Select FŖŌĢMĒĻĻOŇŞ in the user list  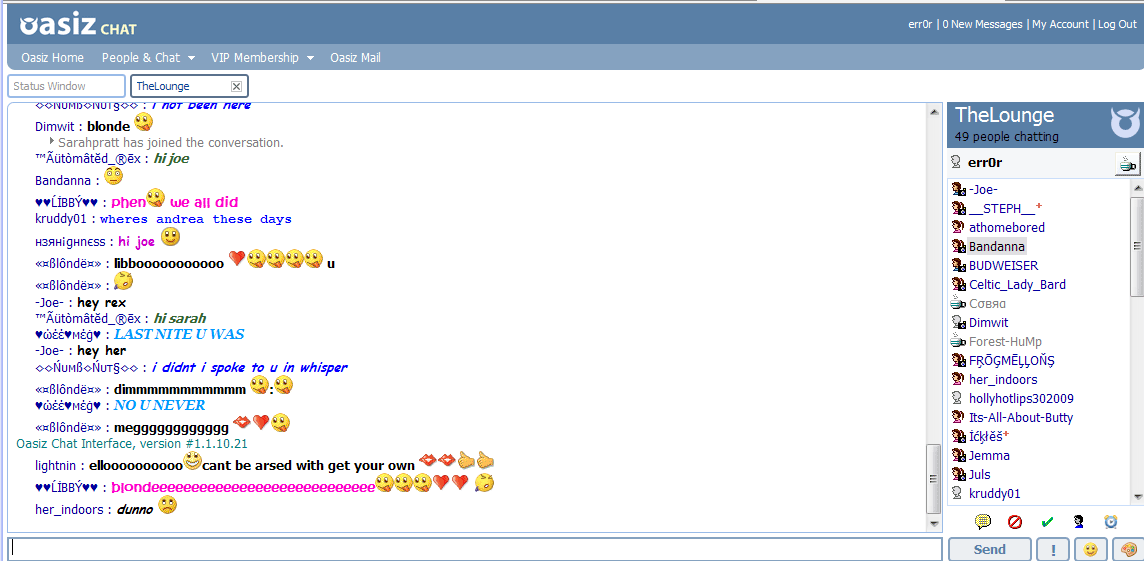point(1012,360)
